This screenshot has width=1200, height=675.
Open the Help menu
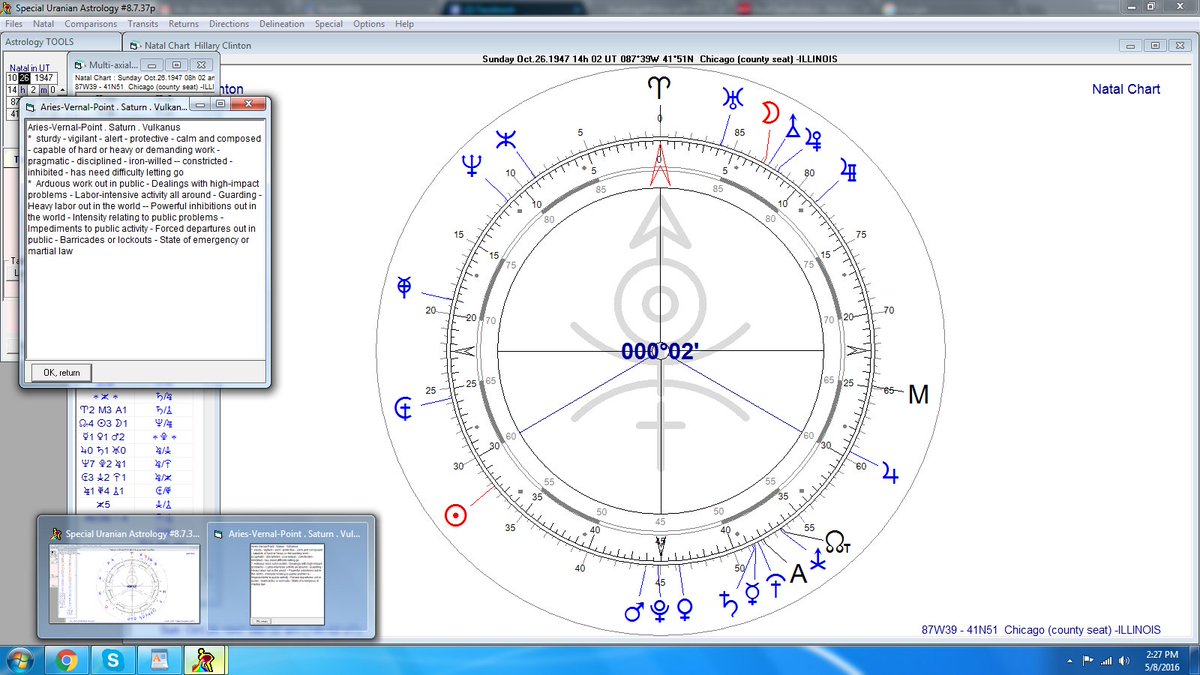coord(405,24)
